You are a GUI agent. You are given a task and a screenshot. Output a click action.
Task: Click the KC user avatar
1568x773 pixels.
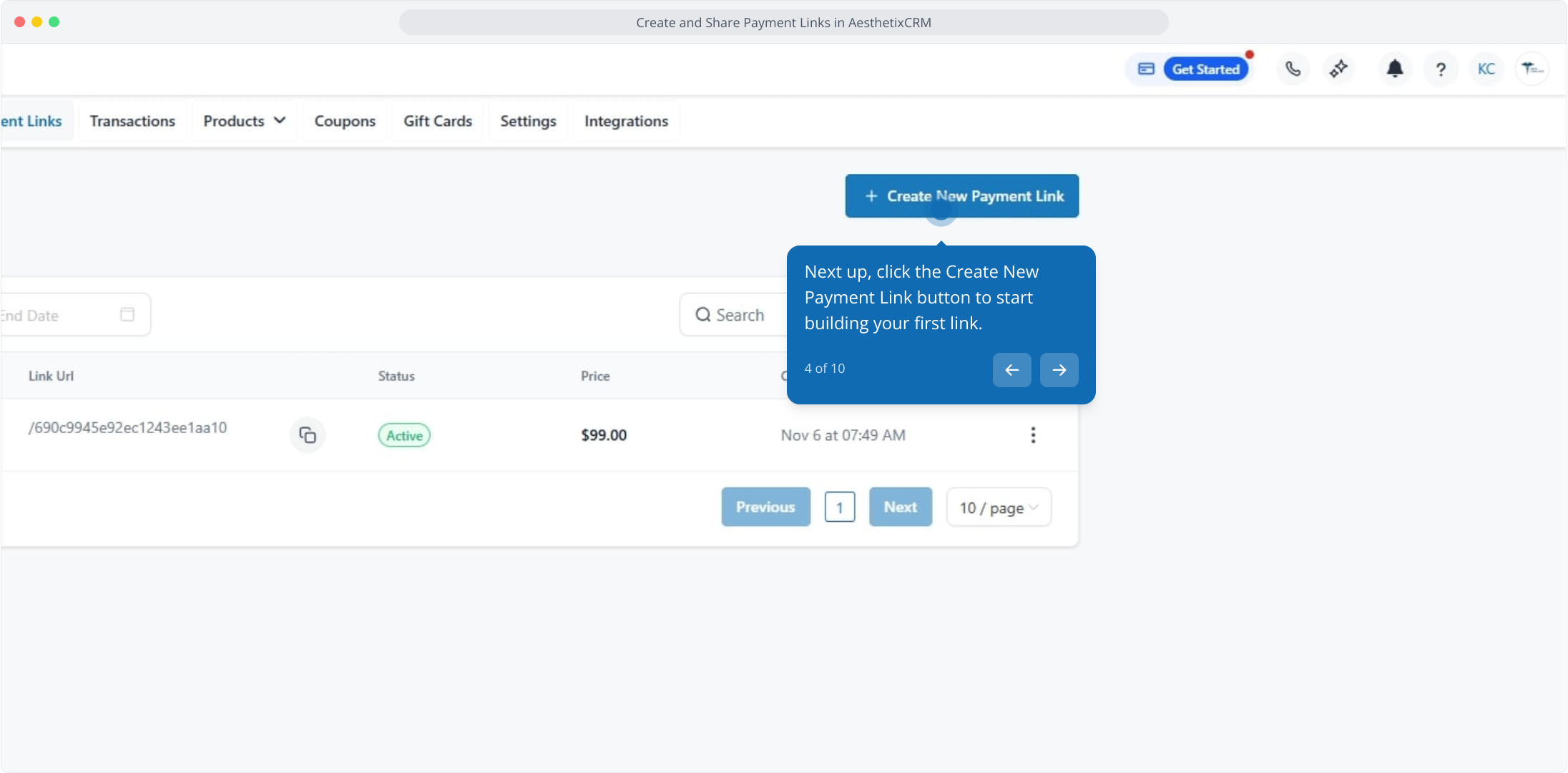[x=1486, y=69]
